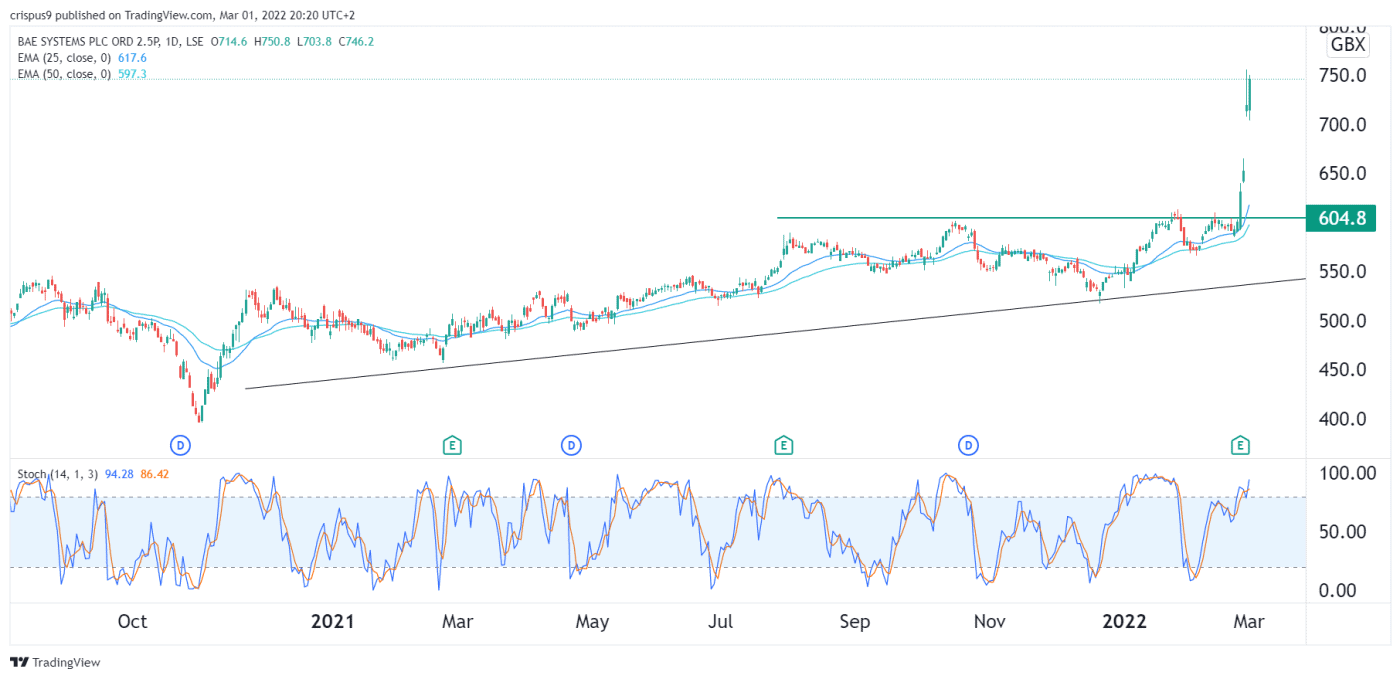This screenshot has width=1400, height=679.
Task: Select the 604.8 price label on the axis
Action: 1340,218
